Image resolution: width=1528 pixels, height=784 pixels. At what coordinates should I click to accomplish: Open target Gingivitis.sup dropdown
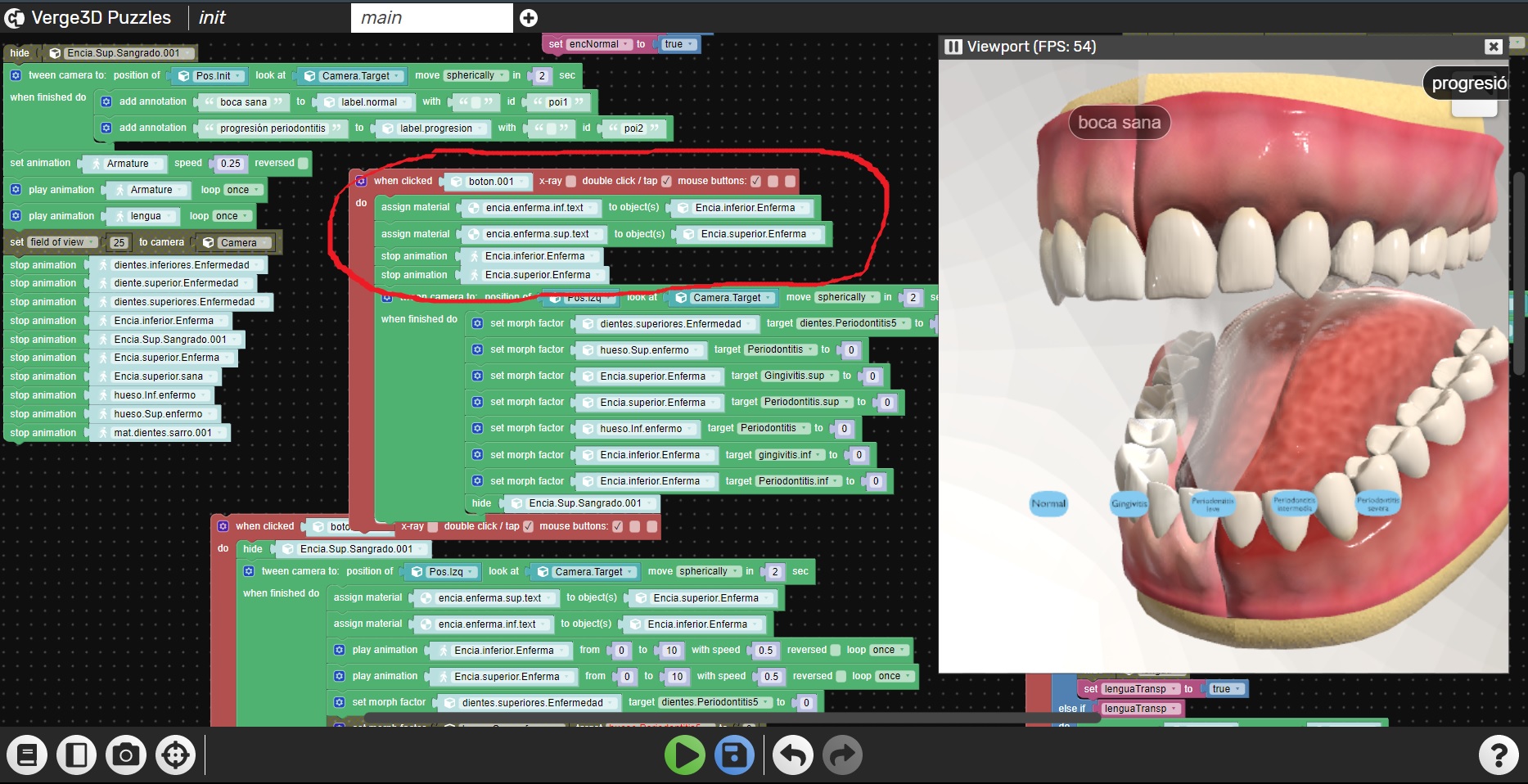tap(800, 376)
